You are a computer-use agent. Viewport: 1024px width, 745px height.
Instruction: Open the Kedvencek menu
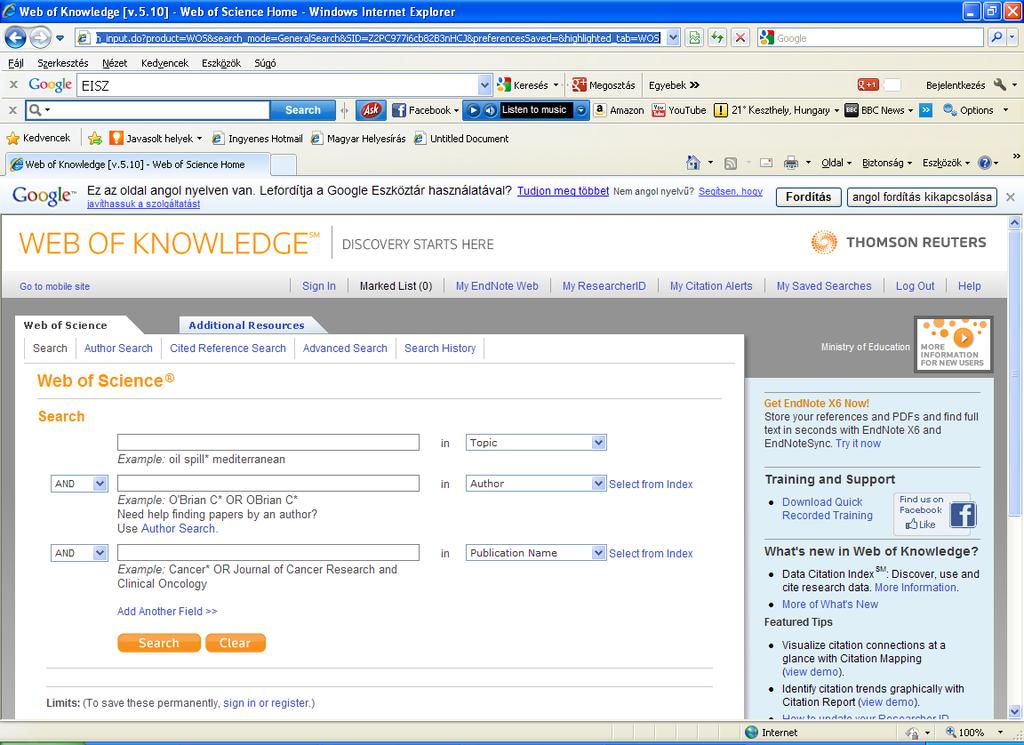click(165, 63)
